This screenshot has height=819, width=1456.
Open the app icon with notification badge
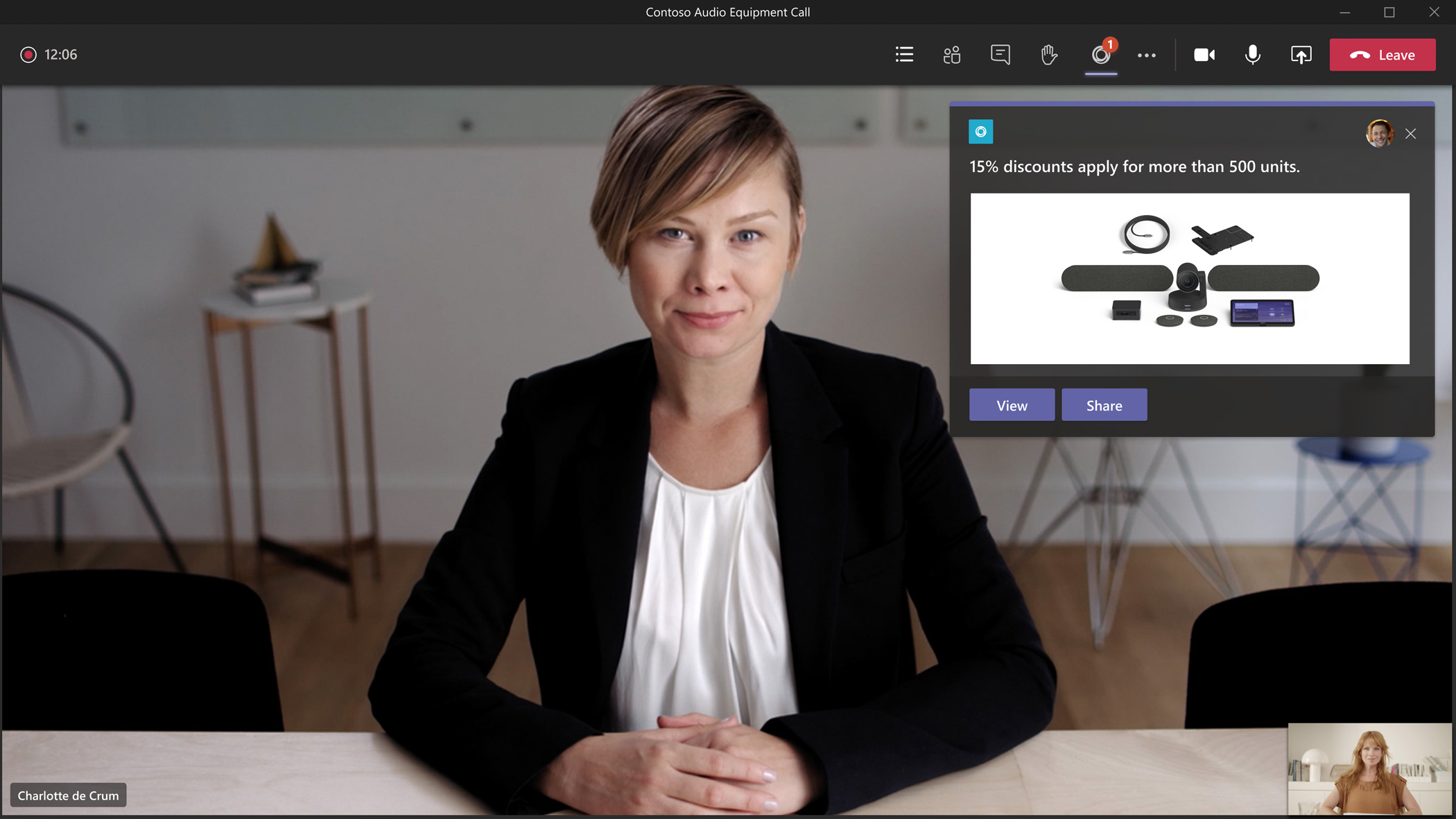point(1100,55)
